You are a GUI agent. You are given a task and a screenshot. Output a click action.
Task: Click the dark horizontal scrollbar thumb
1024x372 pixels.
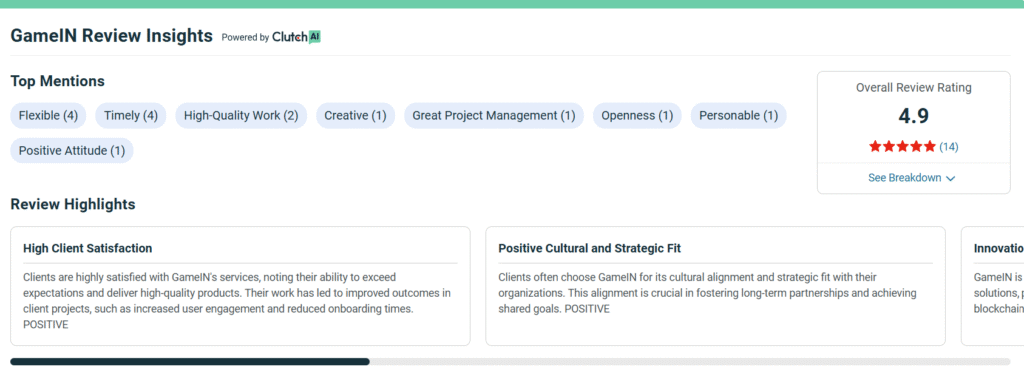coord(190,362)
